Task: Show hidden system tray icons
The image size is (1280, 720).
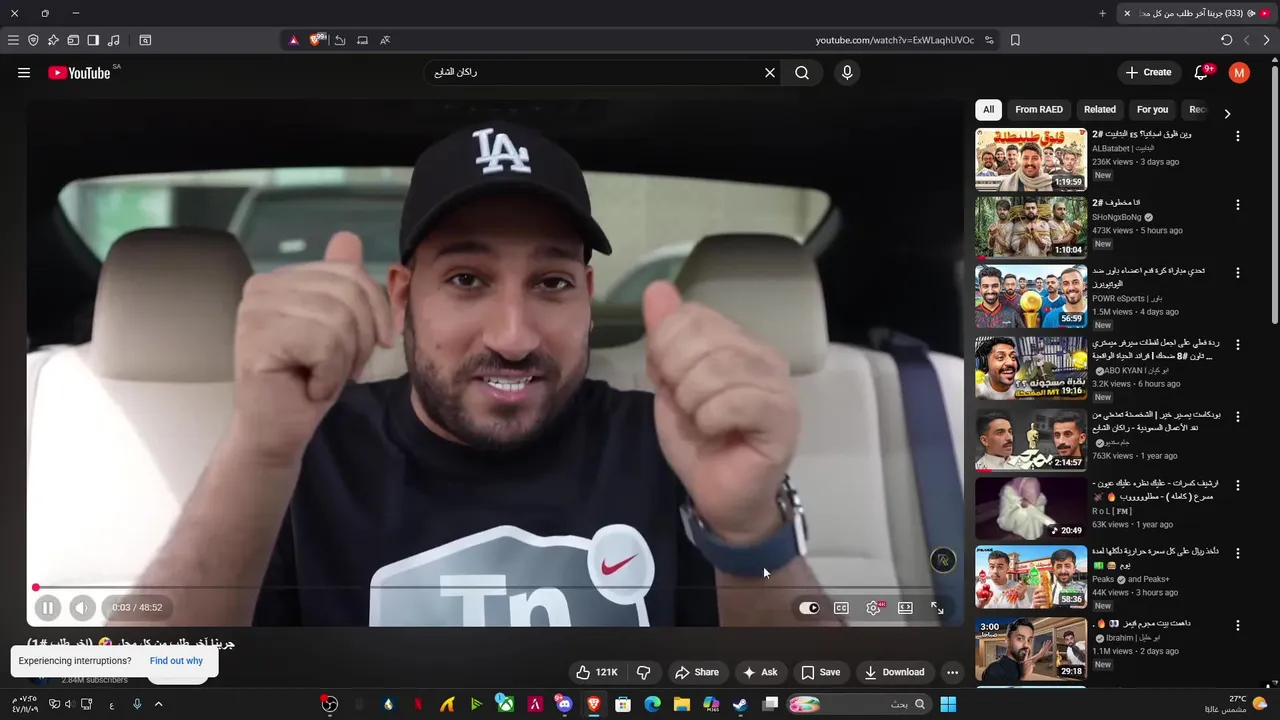Action: [x=158, y=704]
